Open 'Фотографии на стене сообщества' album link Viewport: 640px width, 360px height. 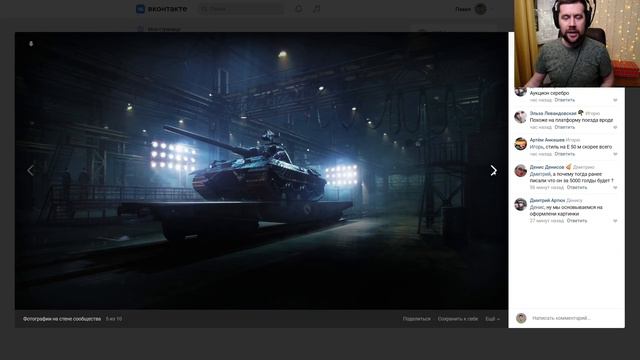point(62,319)
